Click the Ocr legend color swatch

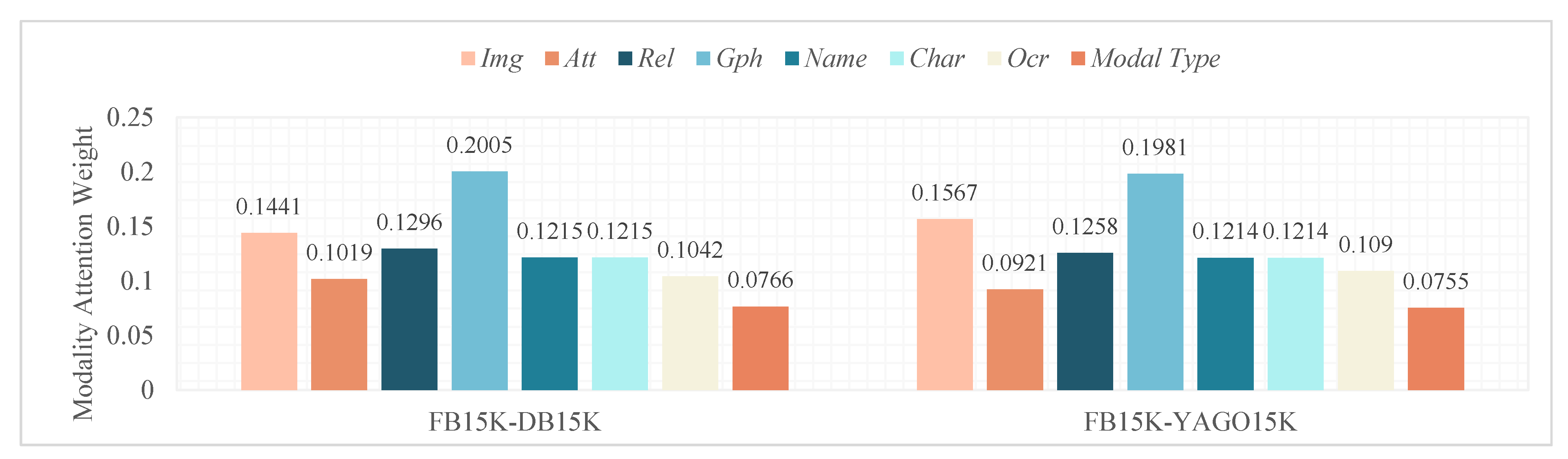pos(994,58)
